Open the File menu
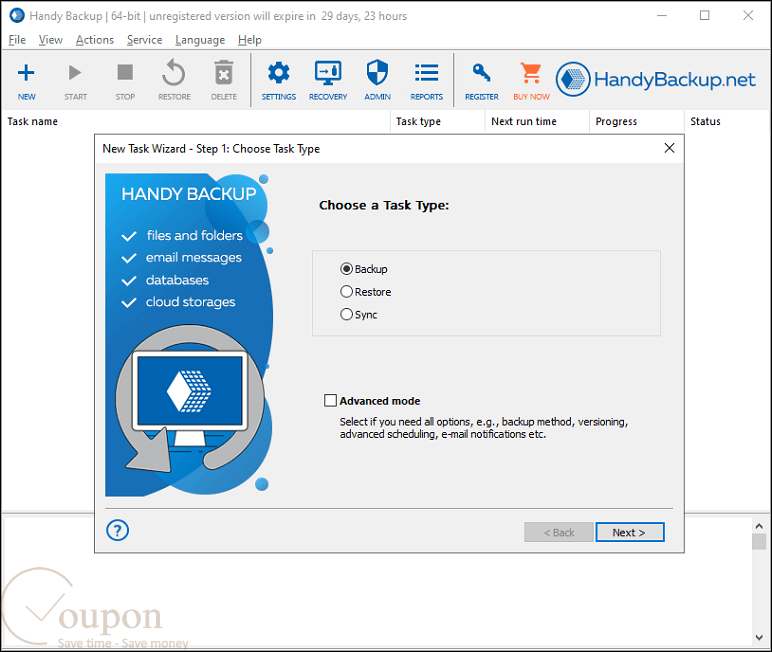Screen dimensions: 772x652 tap(17, 40)
